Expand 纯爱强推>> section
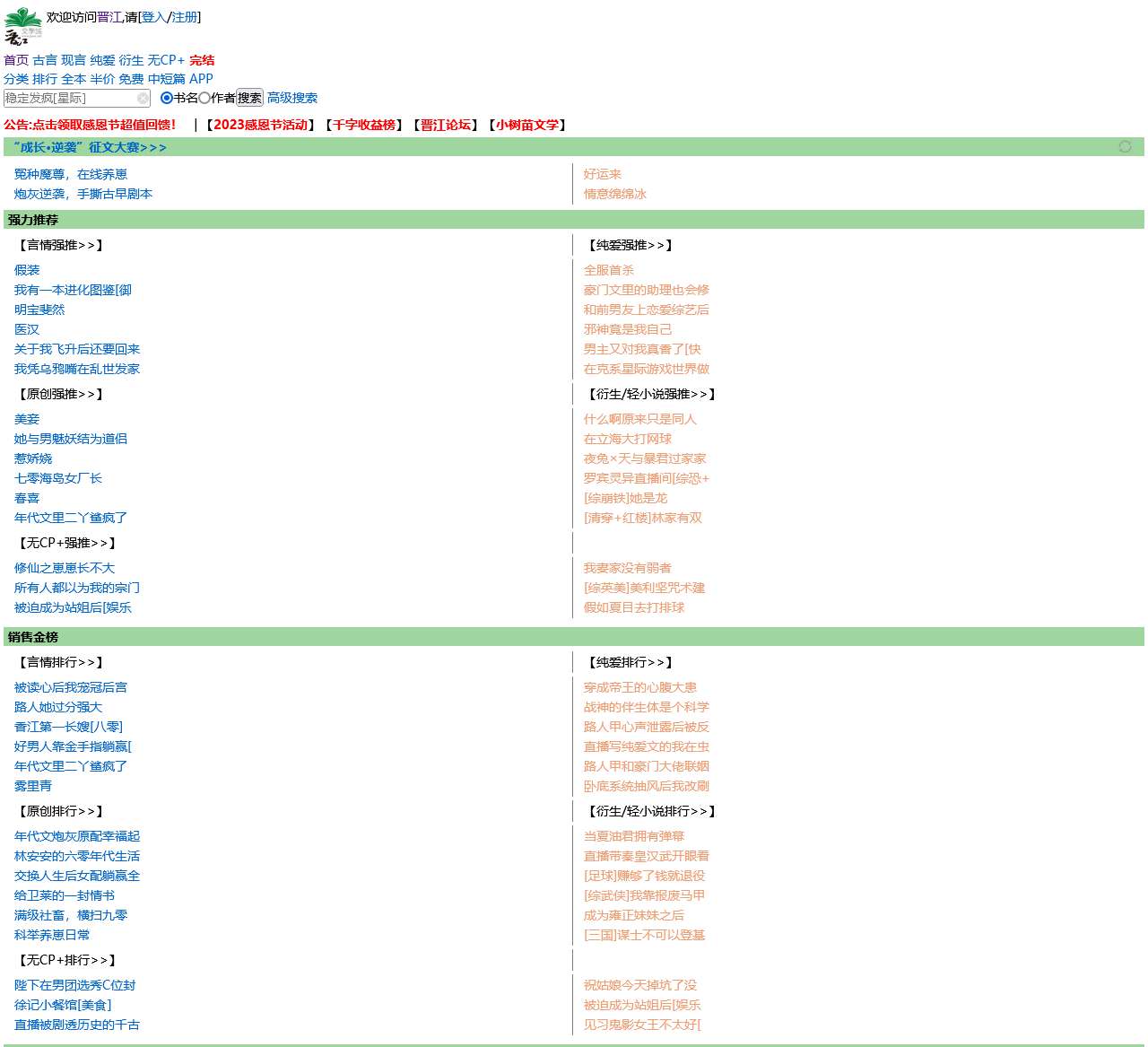This screenshot has width=1148, height=1047. [x=631, y=245]
